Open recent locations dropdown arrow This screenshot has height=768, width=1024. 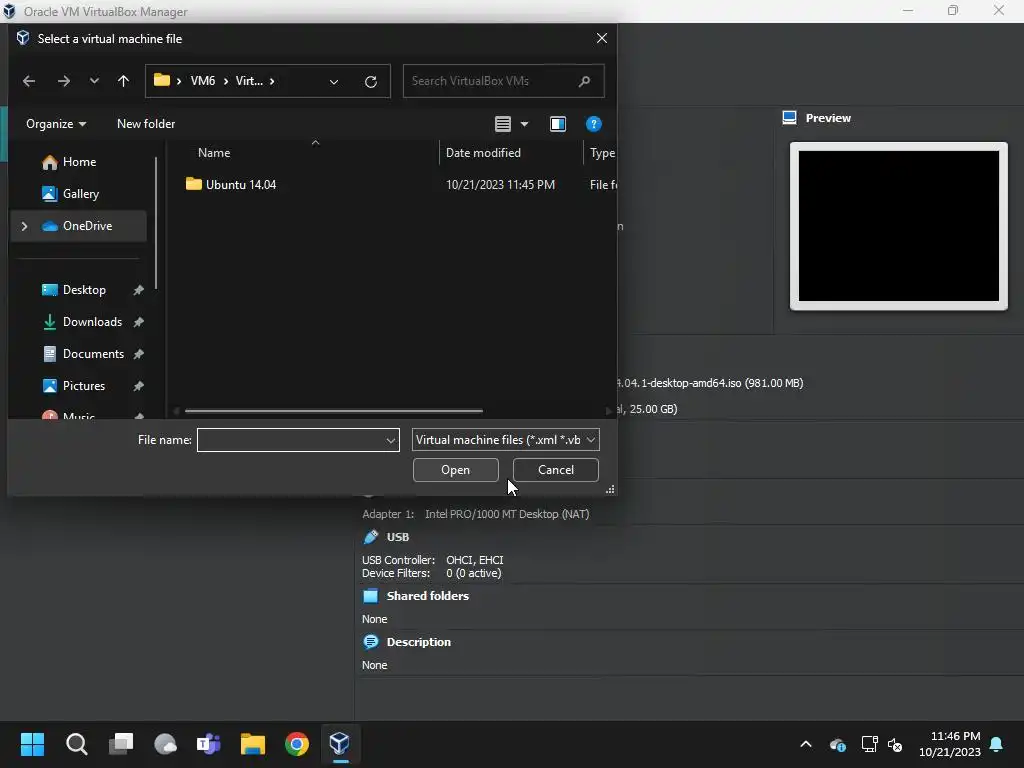pyautogui.click(x=94, y=81)
